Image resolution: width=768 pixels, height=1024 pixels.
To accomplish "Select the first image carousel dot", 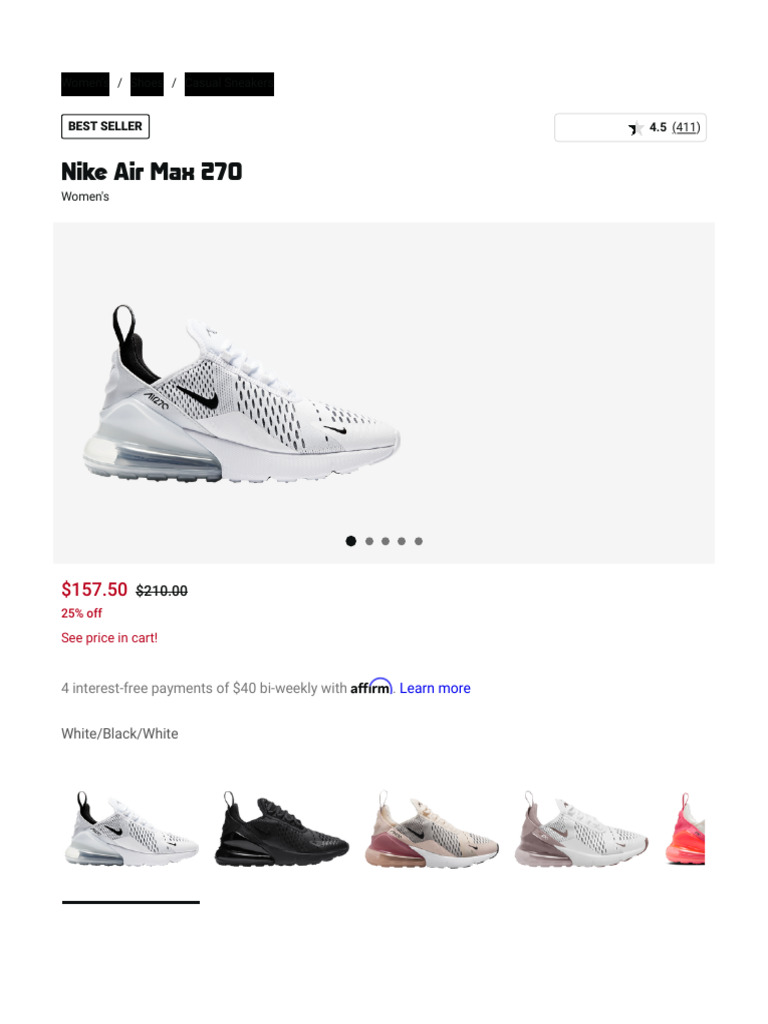I will coord(351,541).
